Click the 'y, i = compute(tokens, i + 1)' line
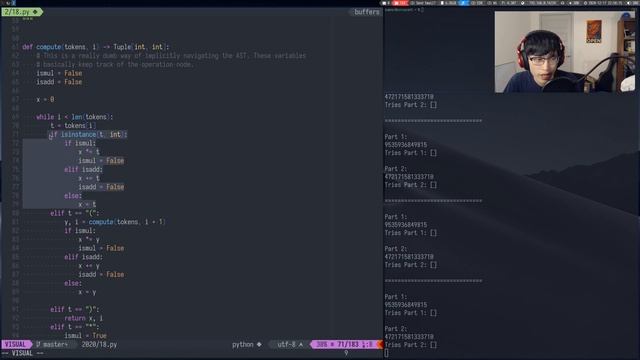640x360 pixels. tap(115, 222)
